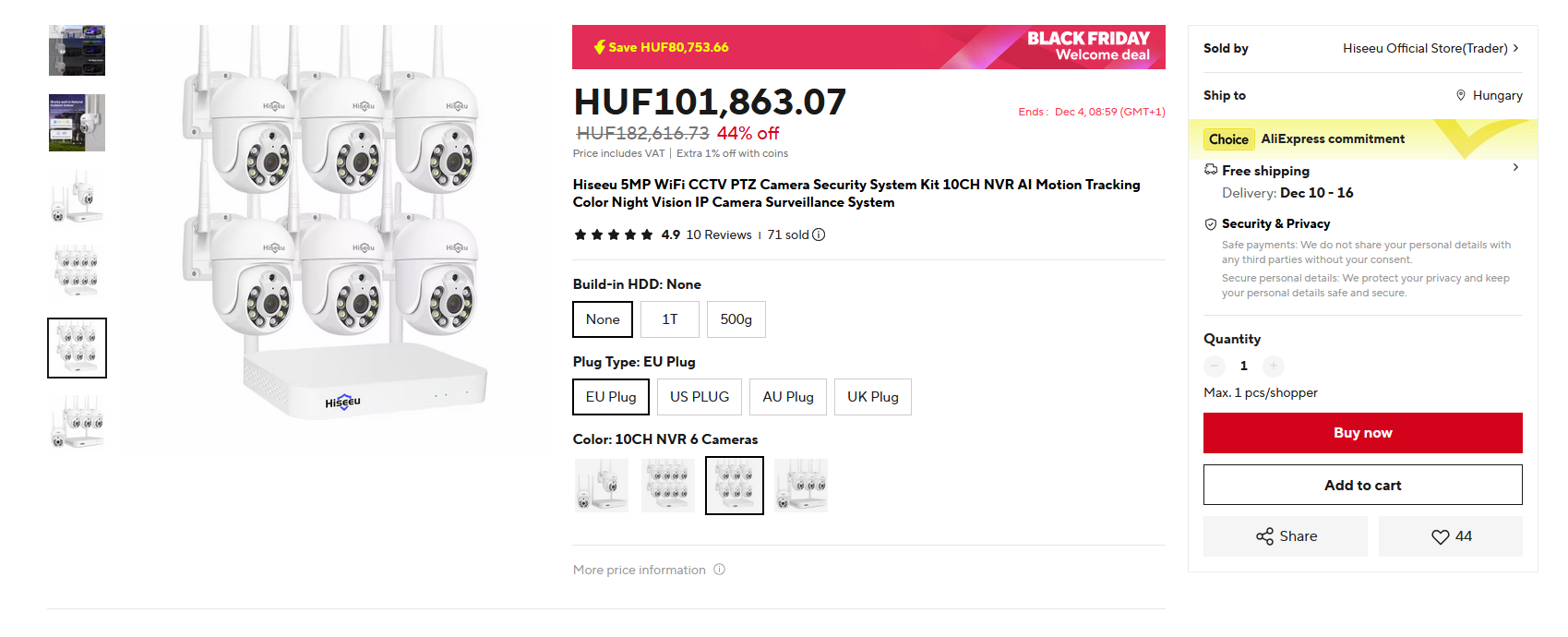Pick the first color variant swatch
Screen dimensions: 1568x637
602,486
